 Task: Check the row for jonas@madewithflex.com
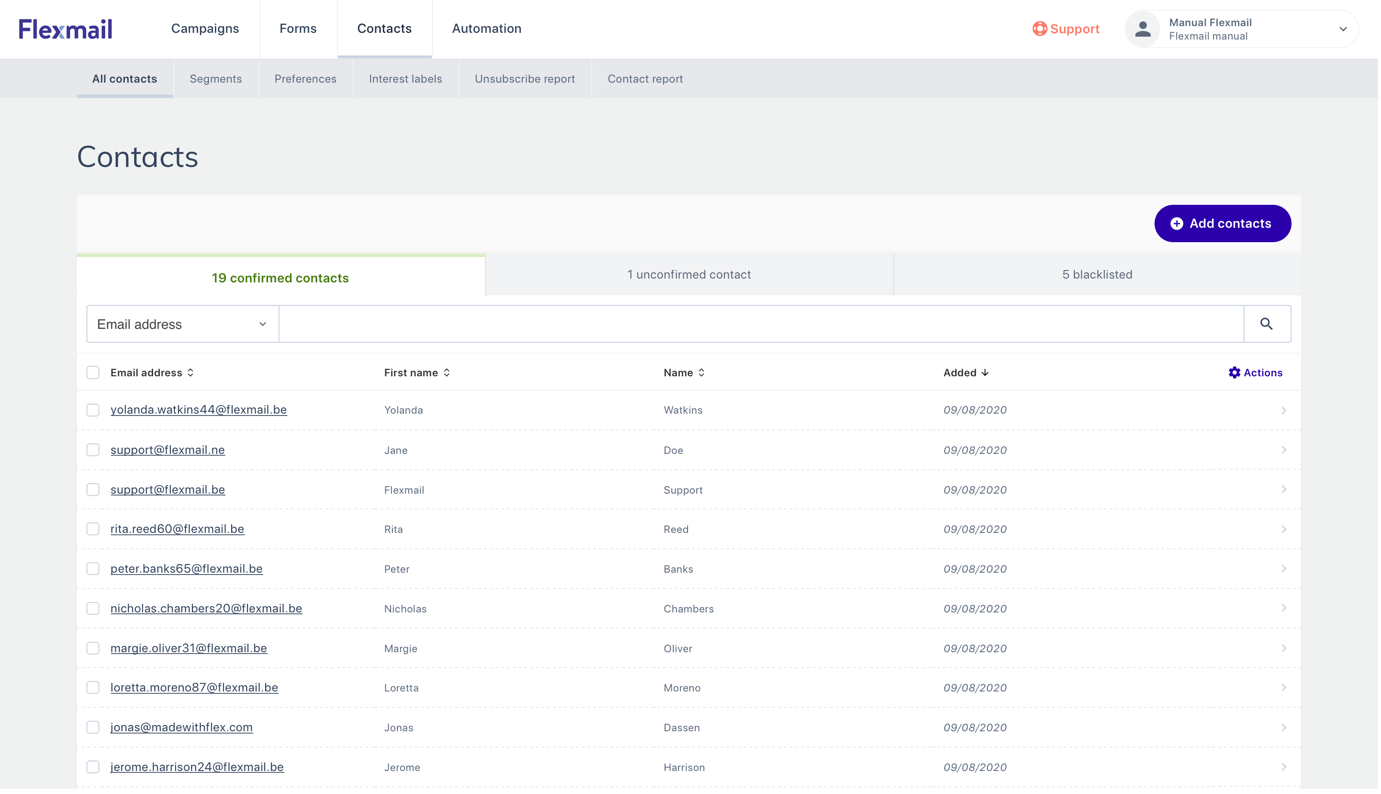93,727
